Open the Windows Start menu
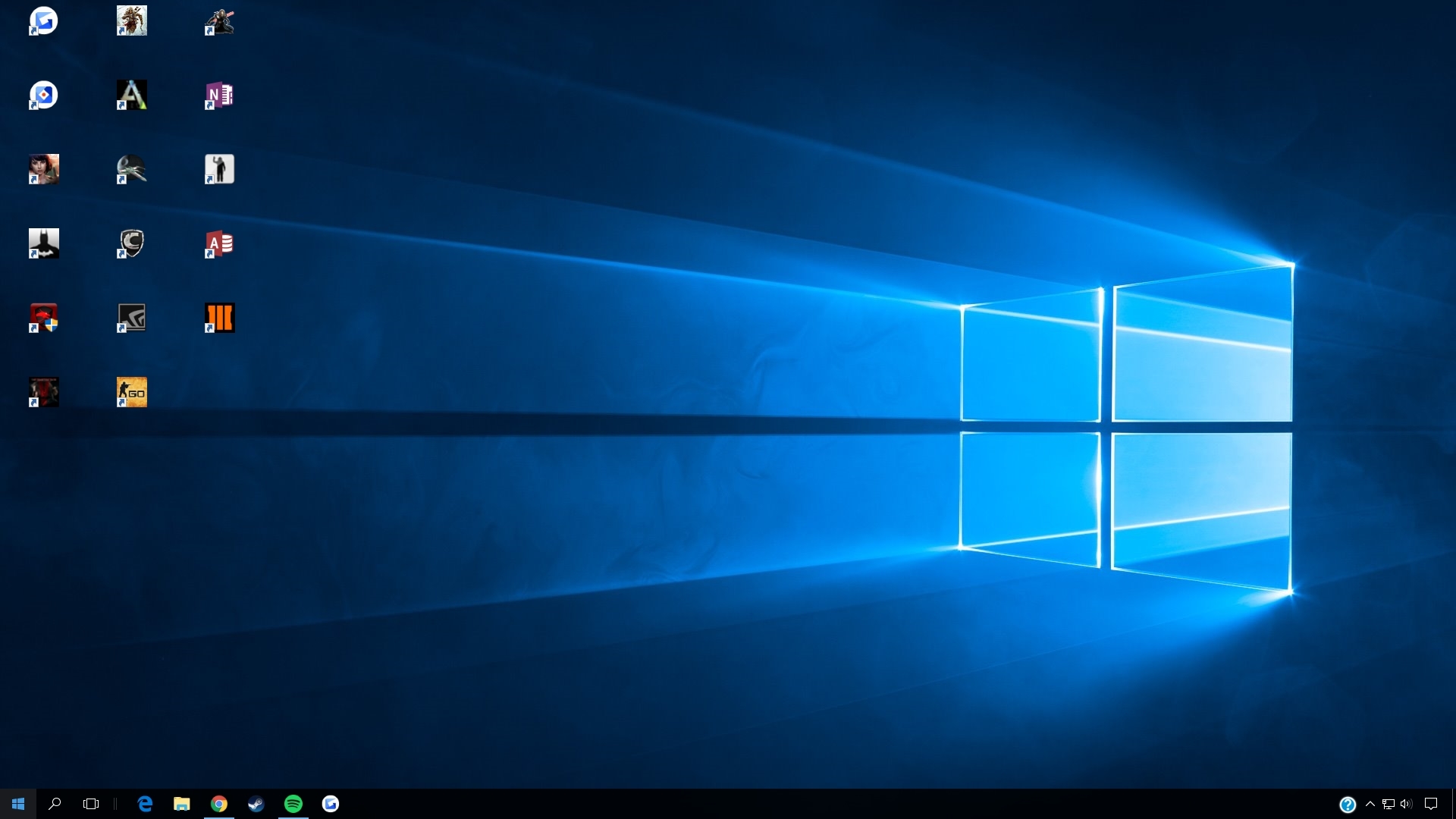This screenshot has height=819, width=1456. point(18,804)
